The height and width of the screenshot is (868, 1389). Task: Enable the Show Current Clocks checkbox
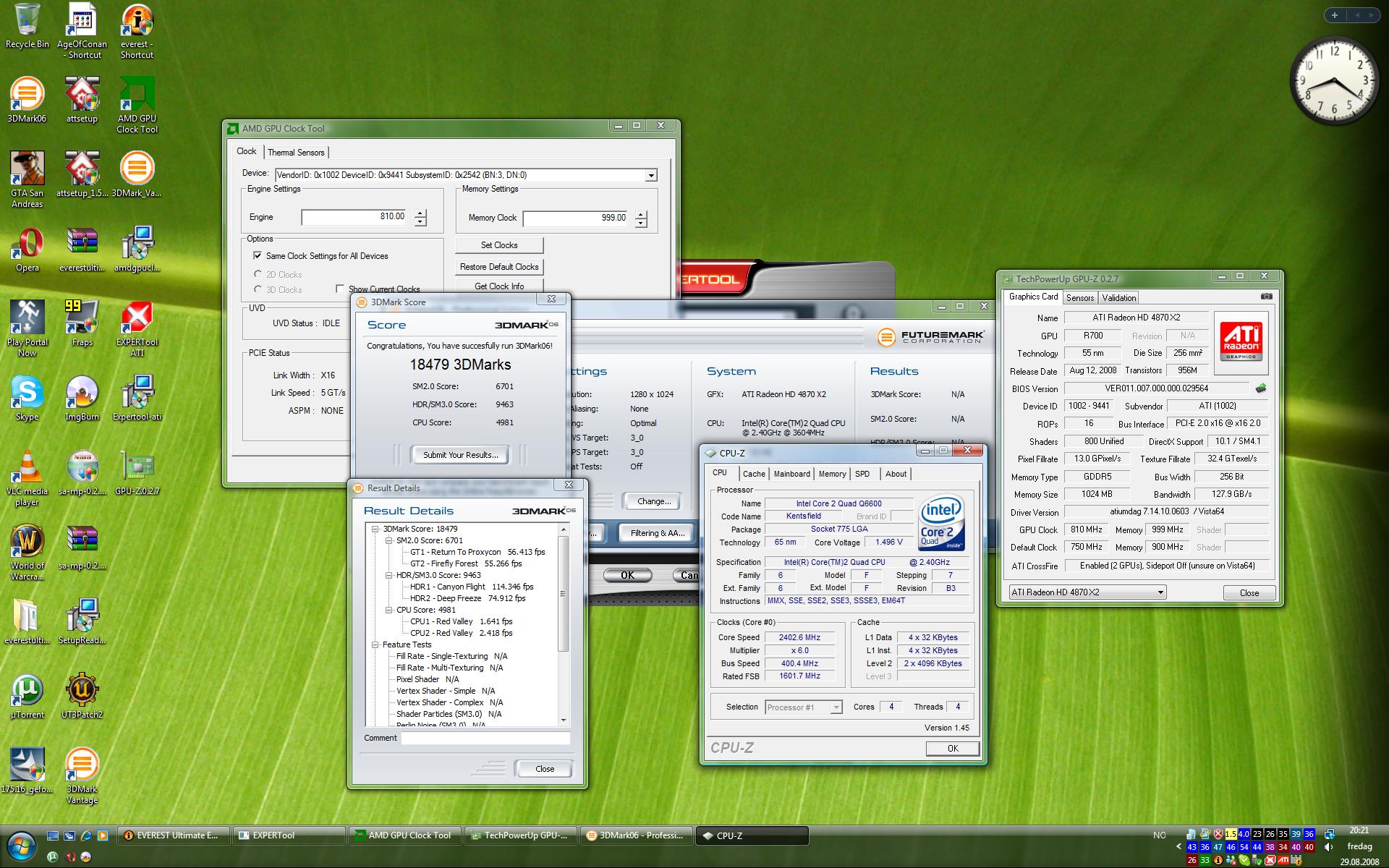click(x=340, y=289)
